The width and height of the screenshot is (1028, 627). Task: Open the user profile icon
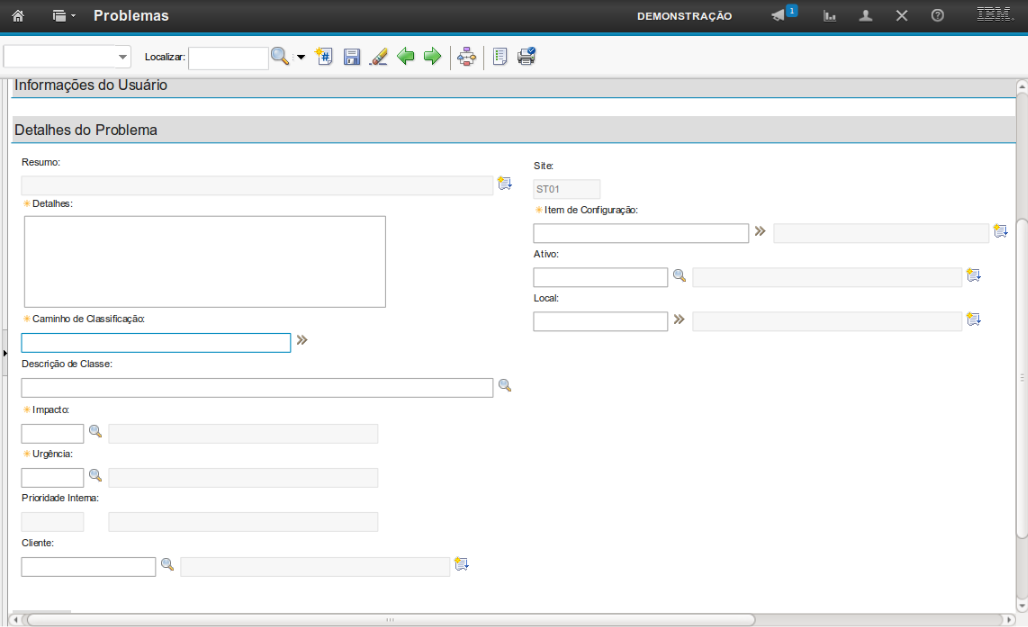pyautogui.click(x=866, y=16)
